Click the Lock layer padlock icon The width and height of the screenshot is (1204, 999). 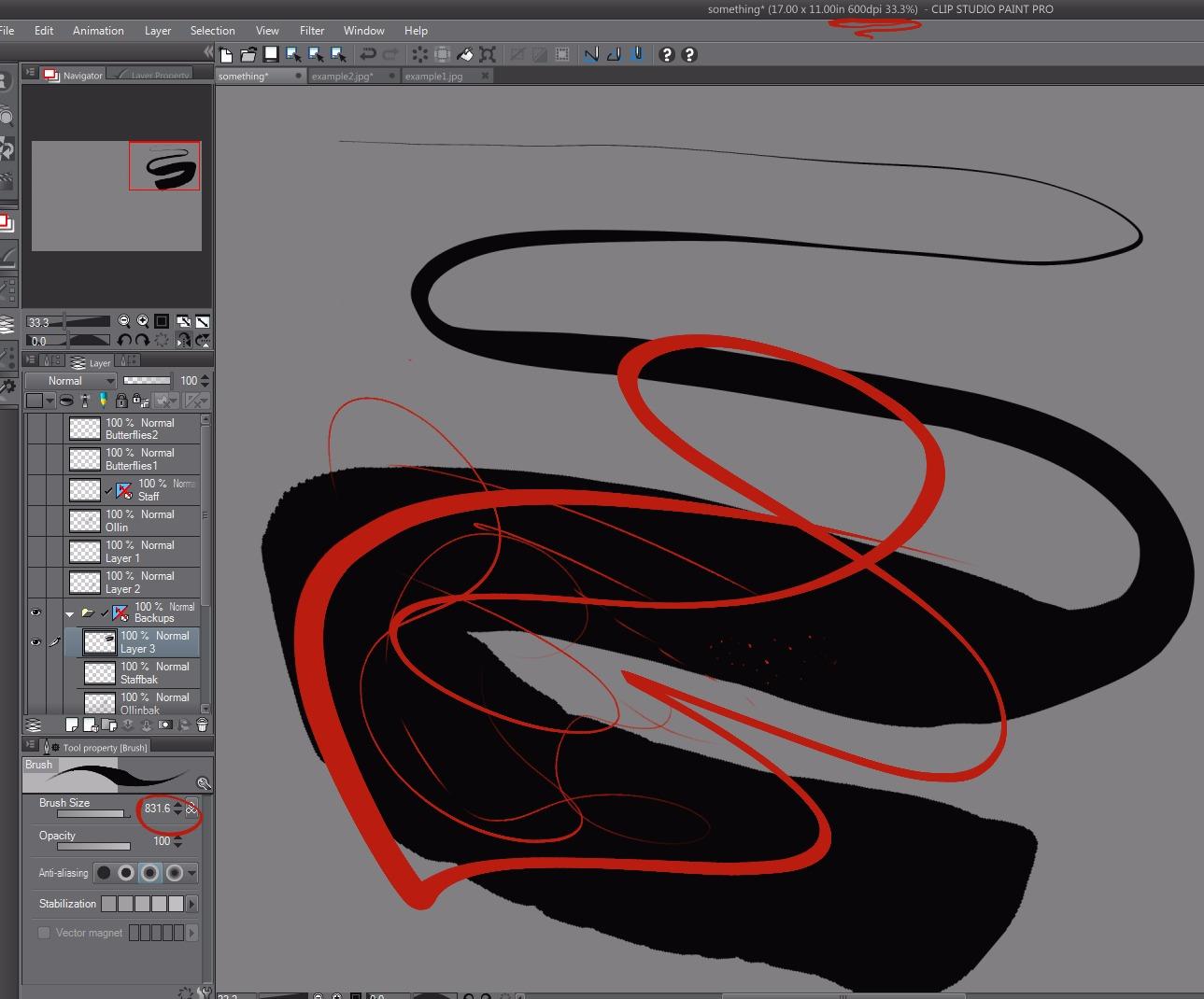(121, 401)
